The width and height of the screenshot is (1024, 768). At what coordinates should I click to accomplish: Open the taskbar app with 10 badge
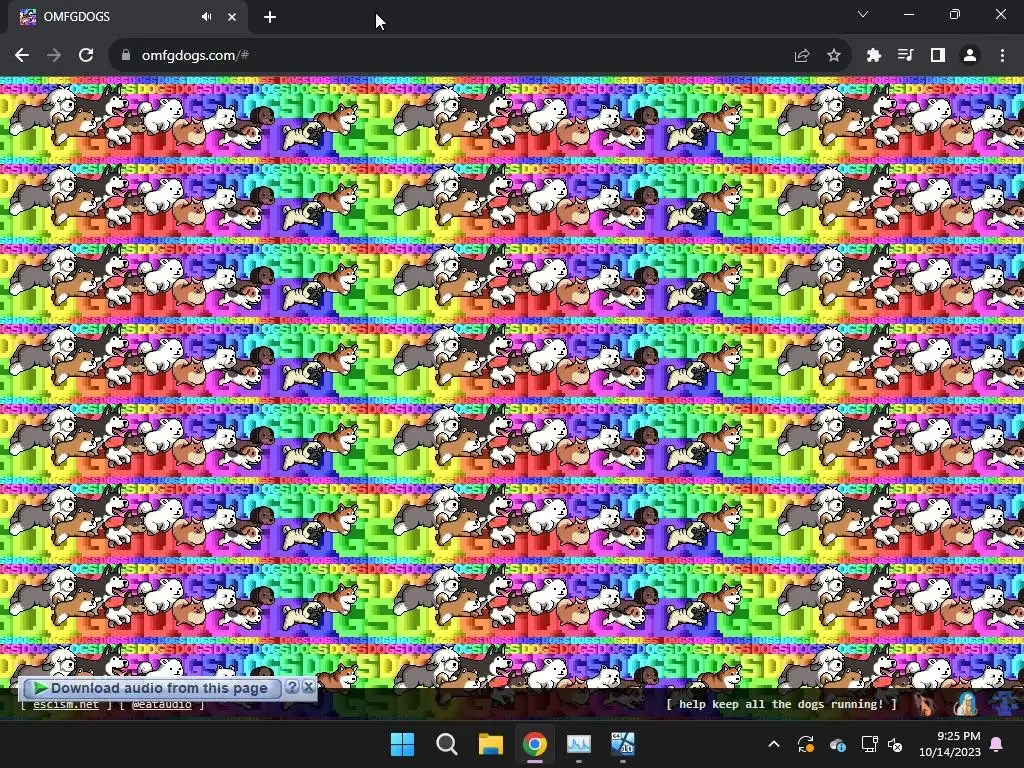point(623,744)
